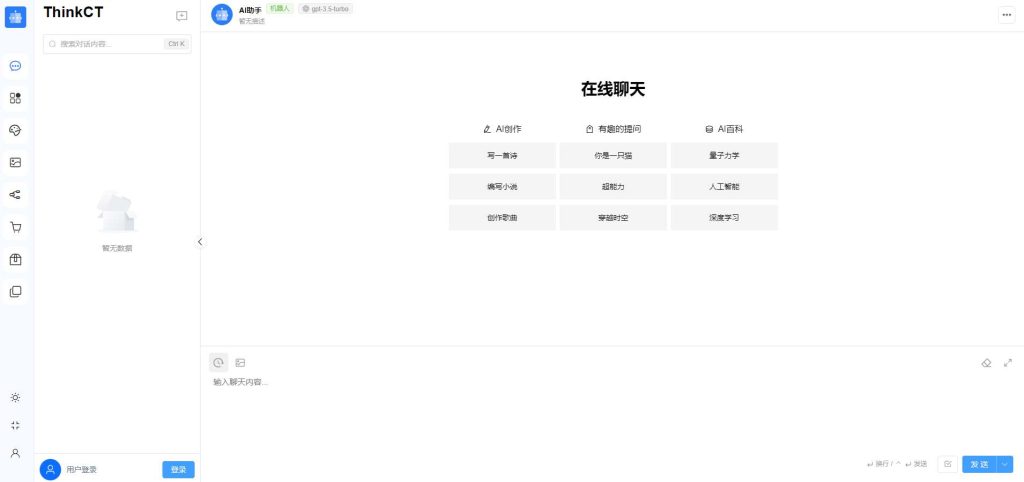Viewport: 1024px width, 482px height.
Task: Open the image gallery icon in sidebar
Action: coord(16,163)
